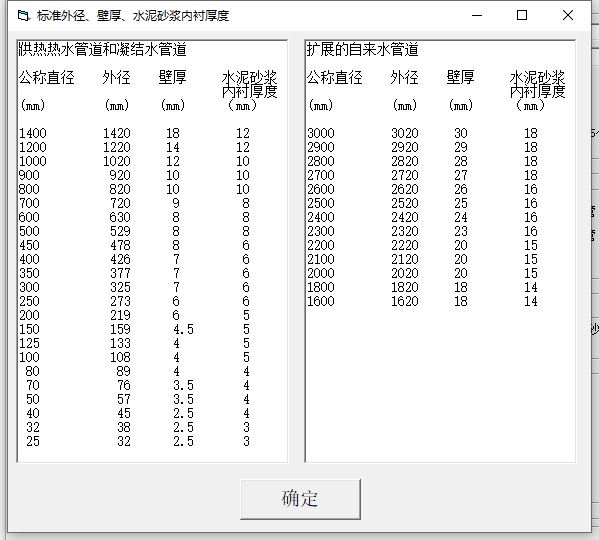Click nominal diameter 2300
The image size is (599, 540).
[321, 231]
